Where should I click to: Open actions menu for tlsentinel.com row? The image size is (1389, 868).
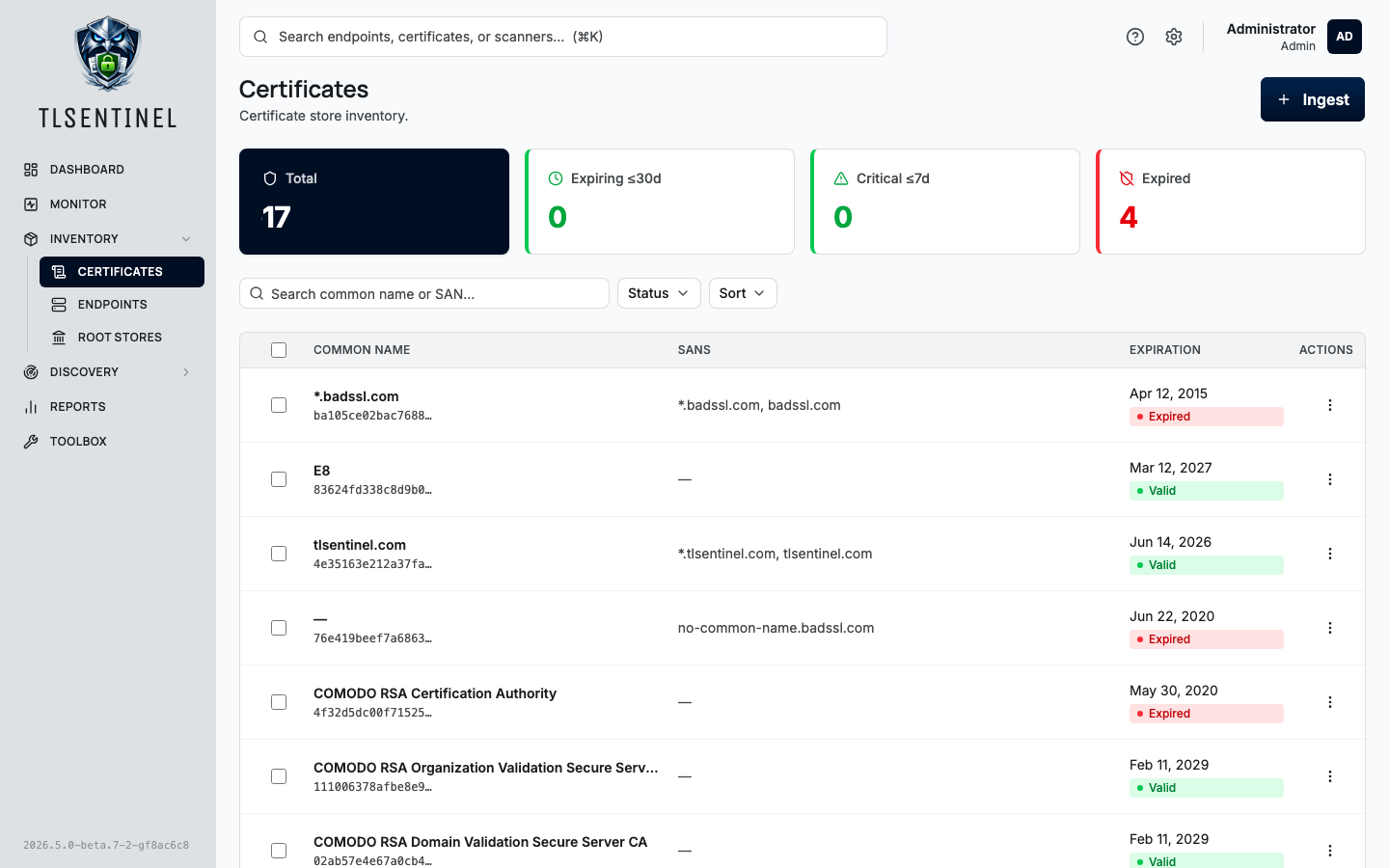click(x=1330, y=554)
